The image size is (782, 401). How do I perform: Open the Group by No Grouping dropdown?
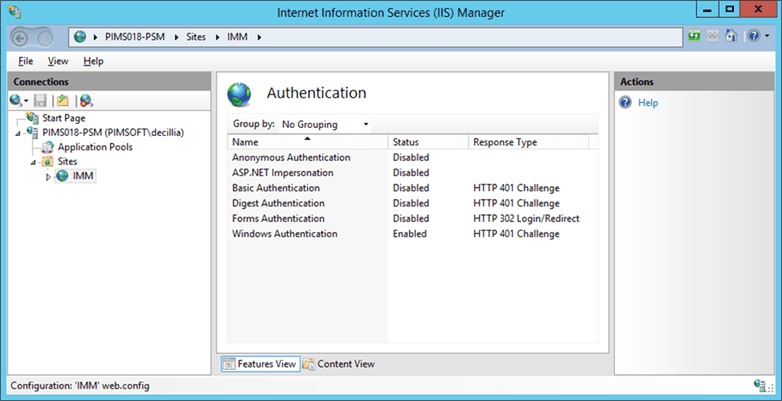coord(325,124)
